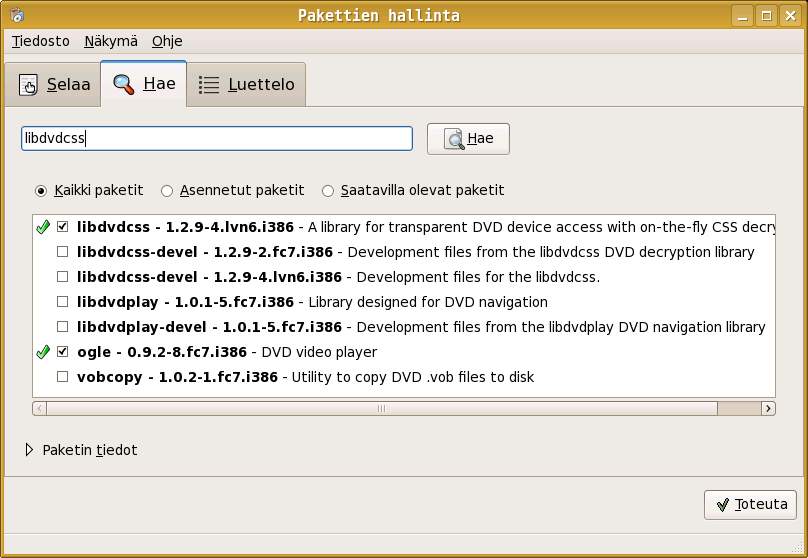808x558 pixels.
Task: Click the window menu icon in title bar
Action: [17, 15]
